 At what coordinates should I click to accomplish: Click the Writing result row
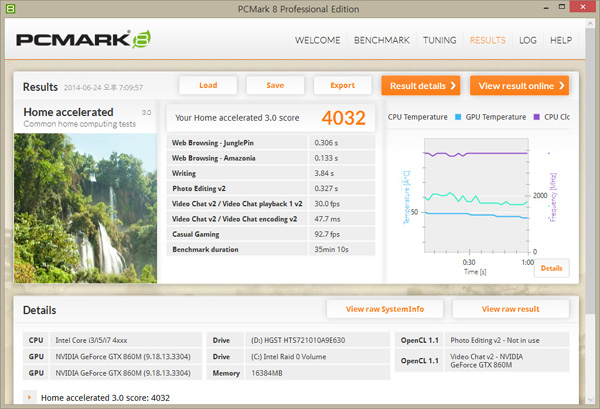(x=271, y=173)
